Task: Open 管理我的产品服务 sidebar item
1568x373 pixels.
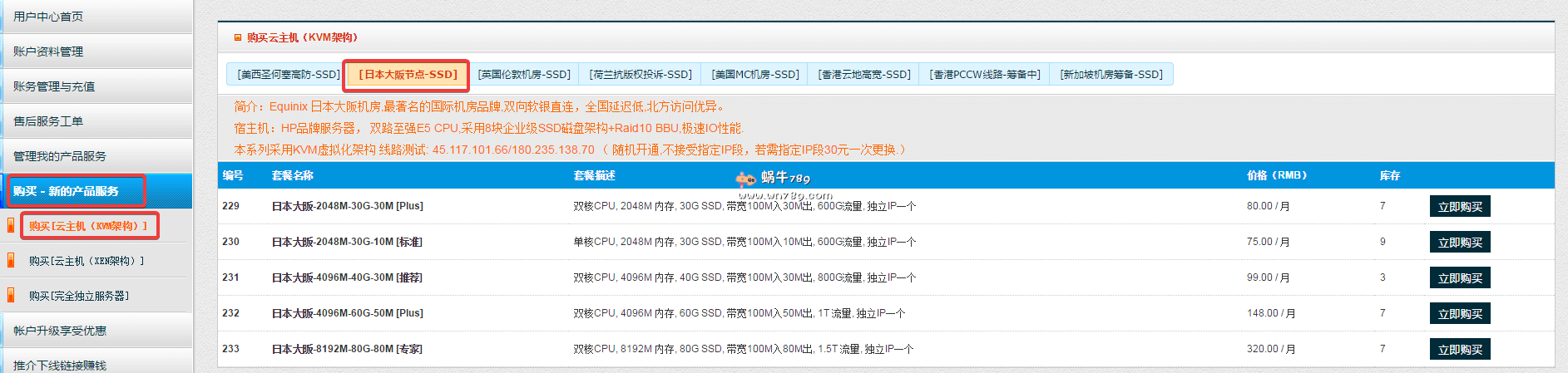Action: click(x=60, y=156)
